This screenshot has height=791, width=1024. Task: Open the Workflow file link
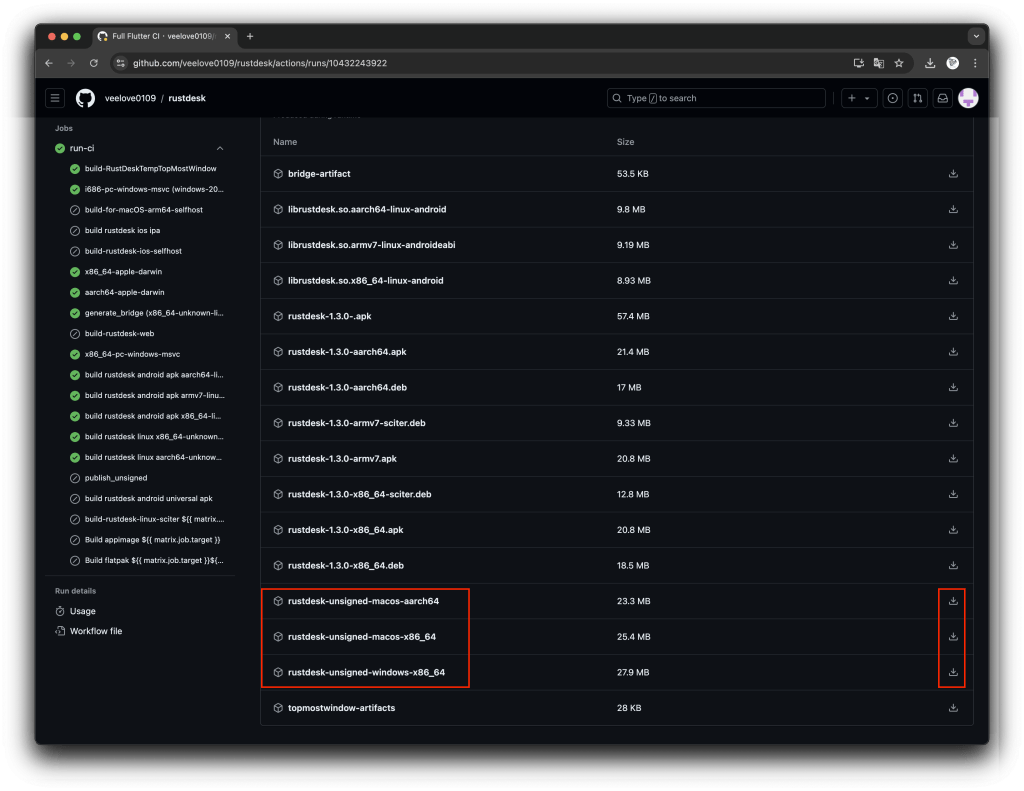[95, 631]
